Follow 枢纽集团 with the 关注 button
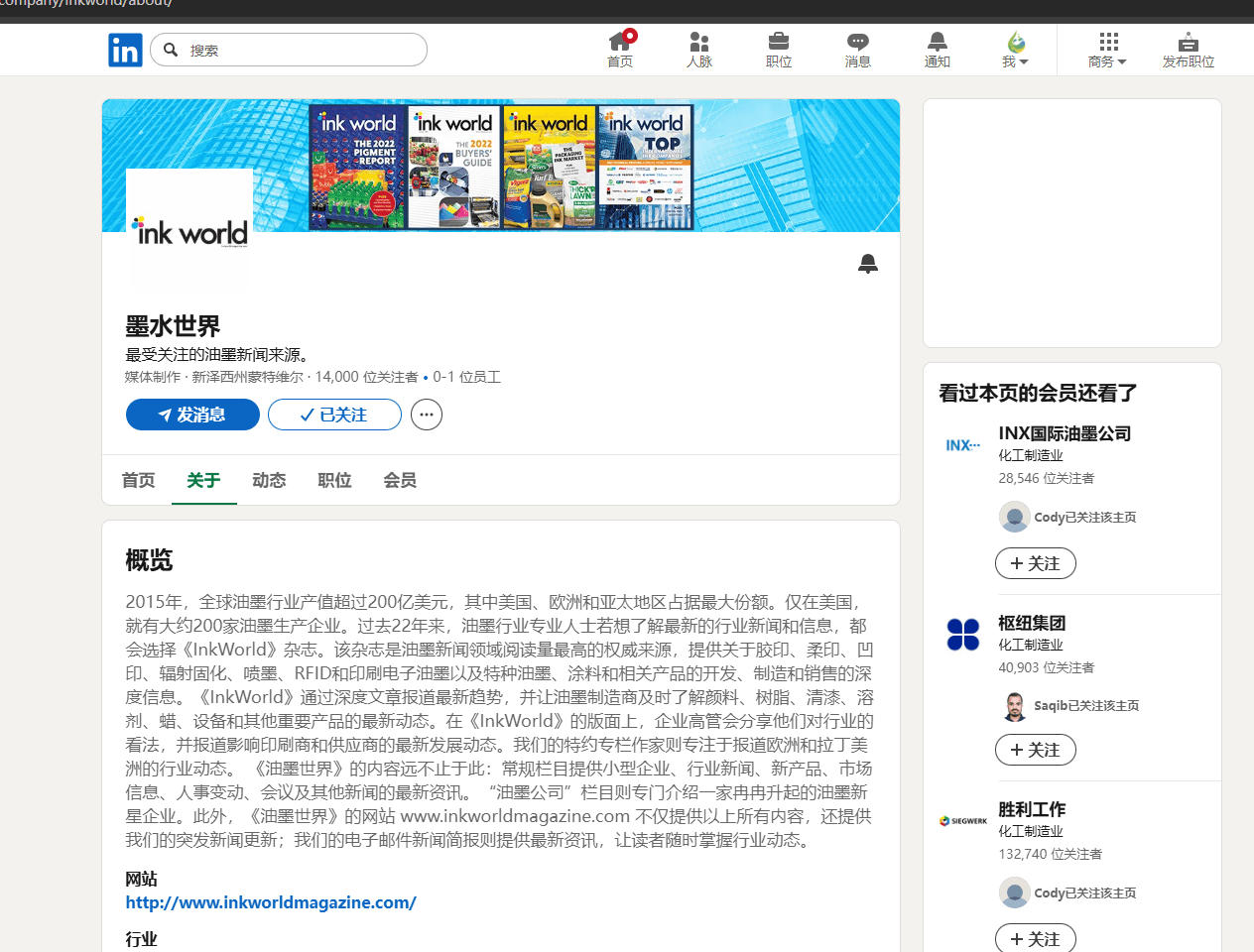Viewport: 1254px width, 952px height. 1035,750
